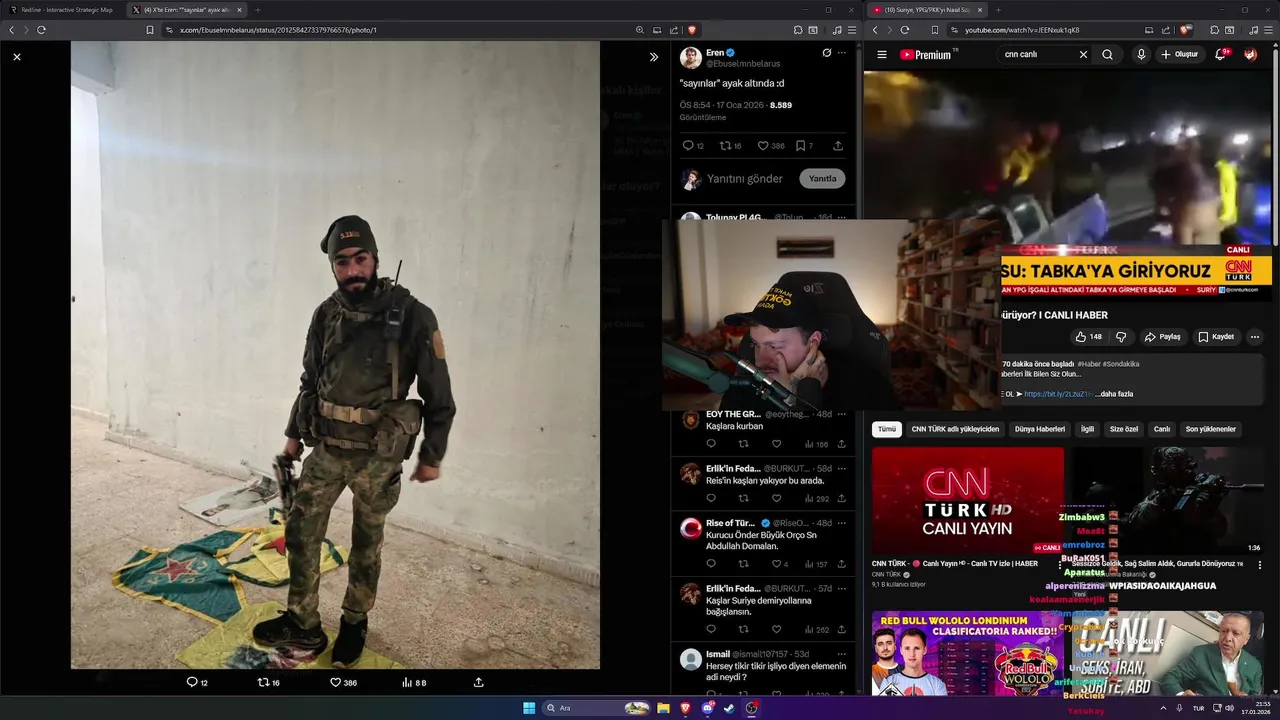Viewport: 1280px width, 720px height.
Task: Select the Size özel chip
Action: 1124,429
